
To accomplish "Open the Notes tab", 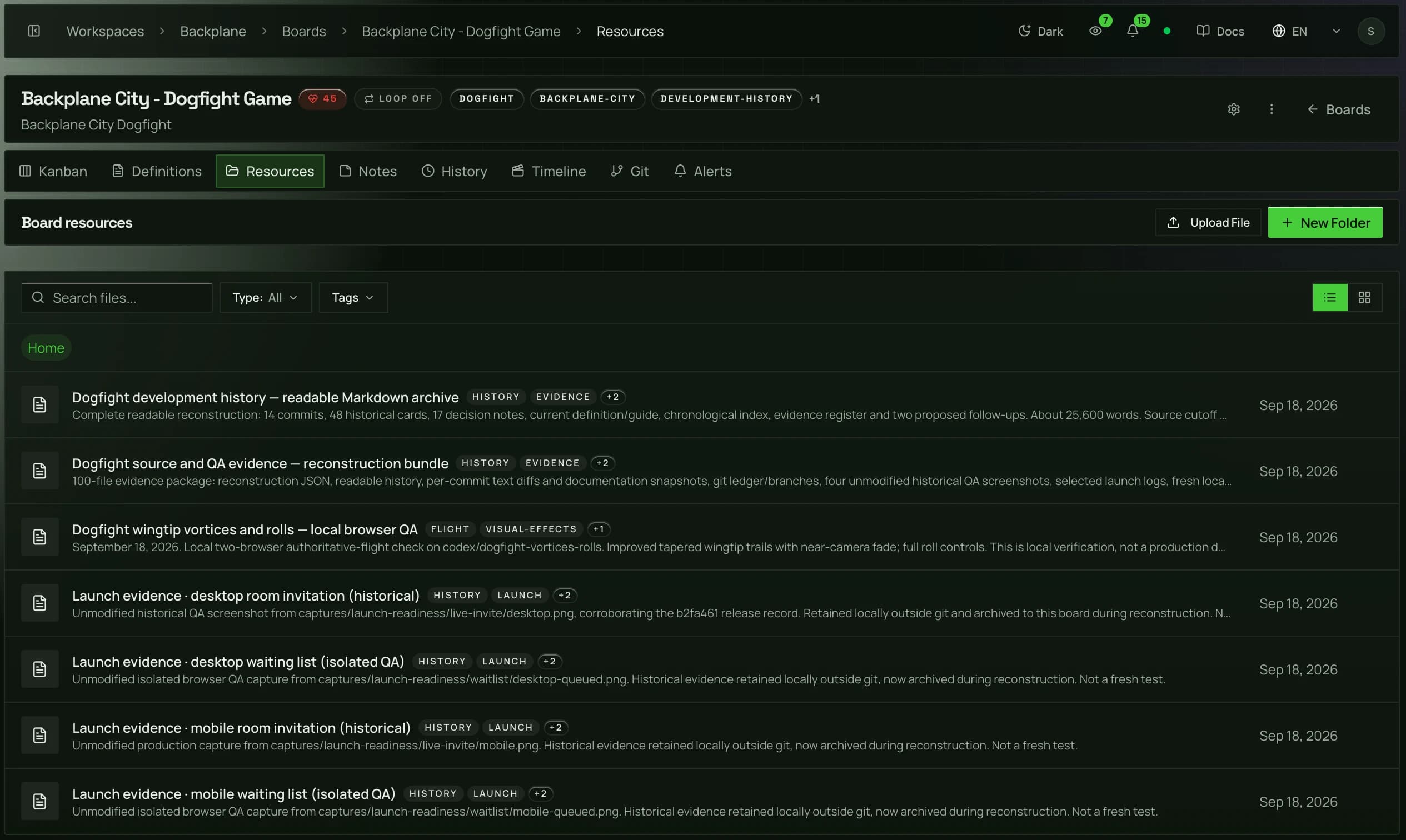I will coord(367,171).
